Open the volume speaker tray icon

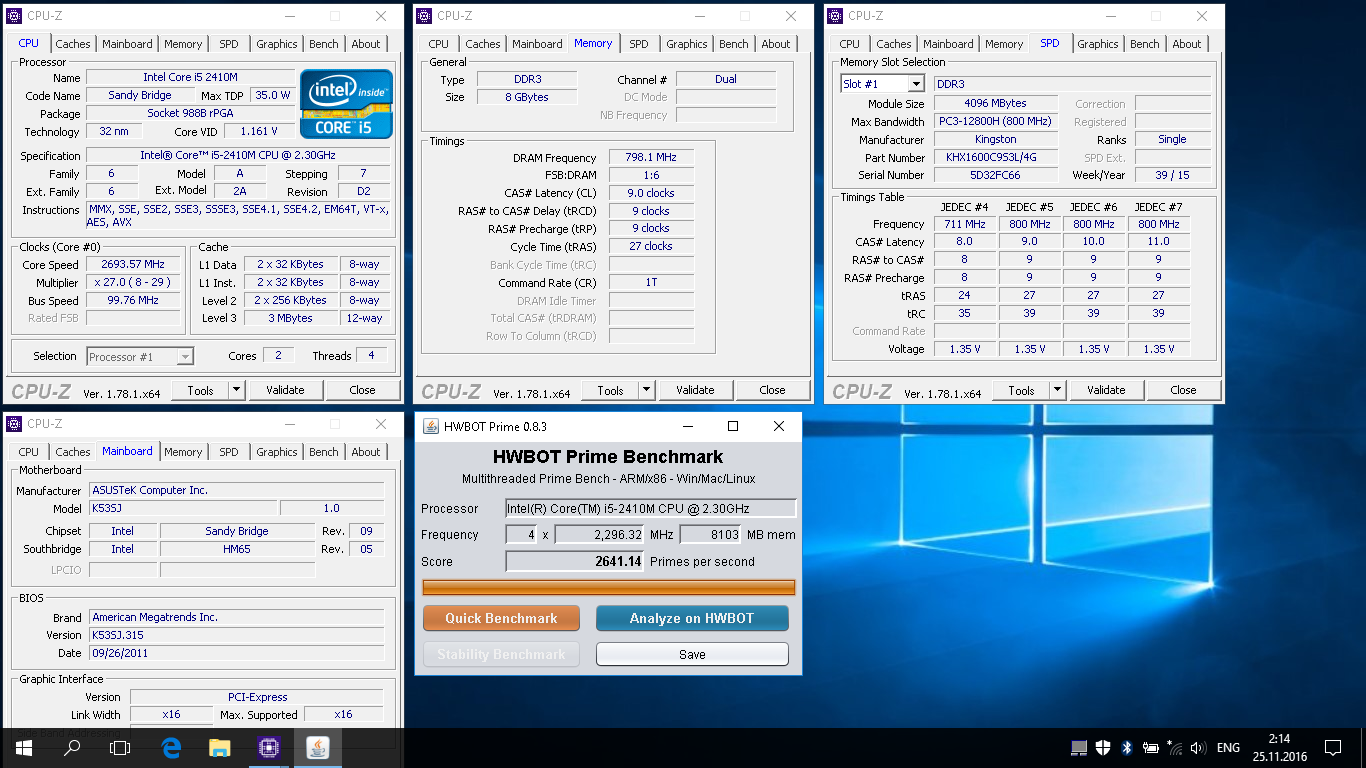click(1198, 748)
